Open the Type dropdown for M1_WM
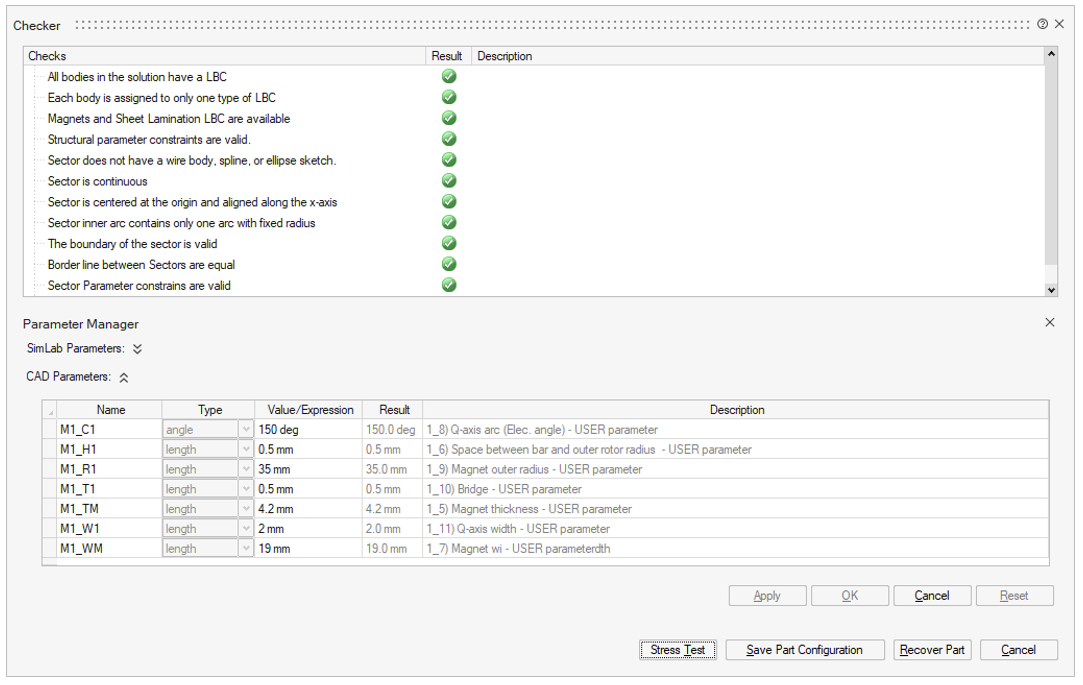Screen dimensions: 1083x685 (x=246, y=549)
